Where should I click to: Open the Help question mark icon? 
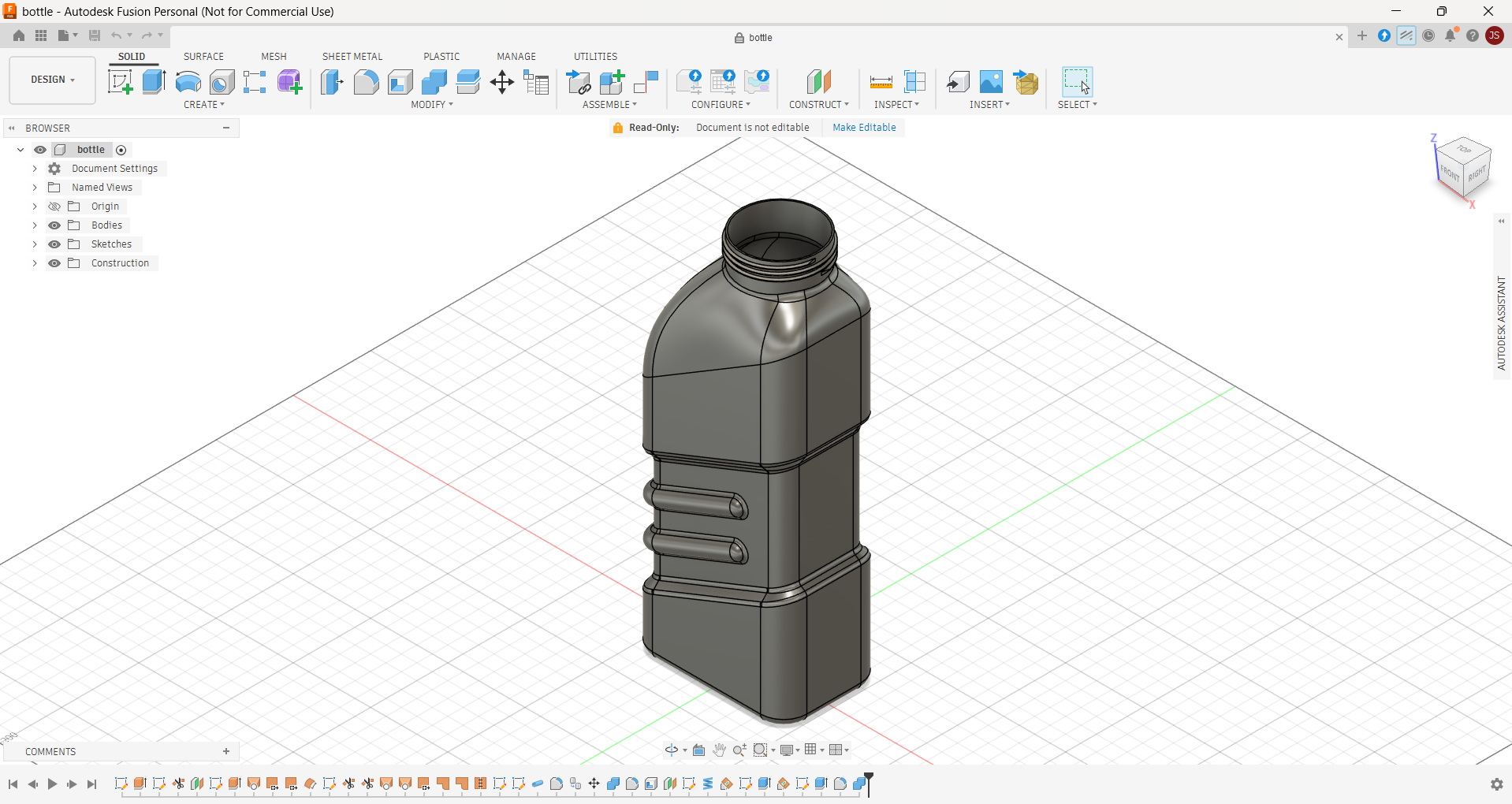[x=1473, y=35]
